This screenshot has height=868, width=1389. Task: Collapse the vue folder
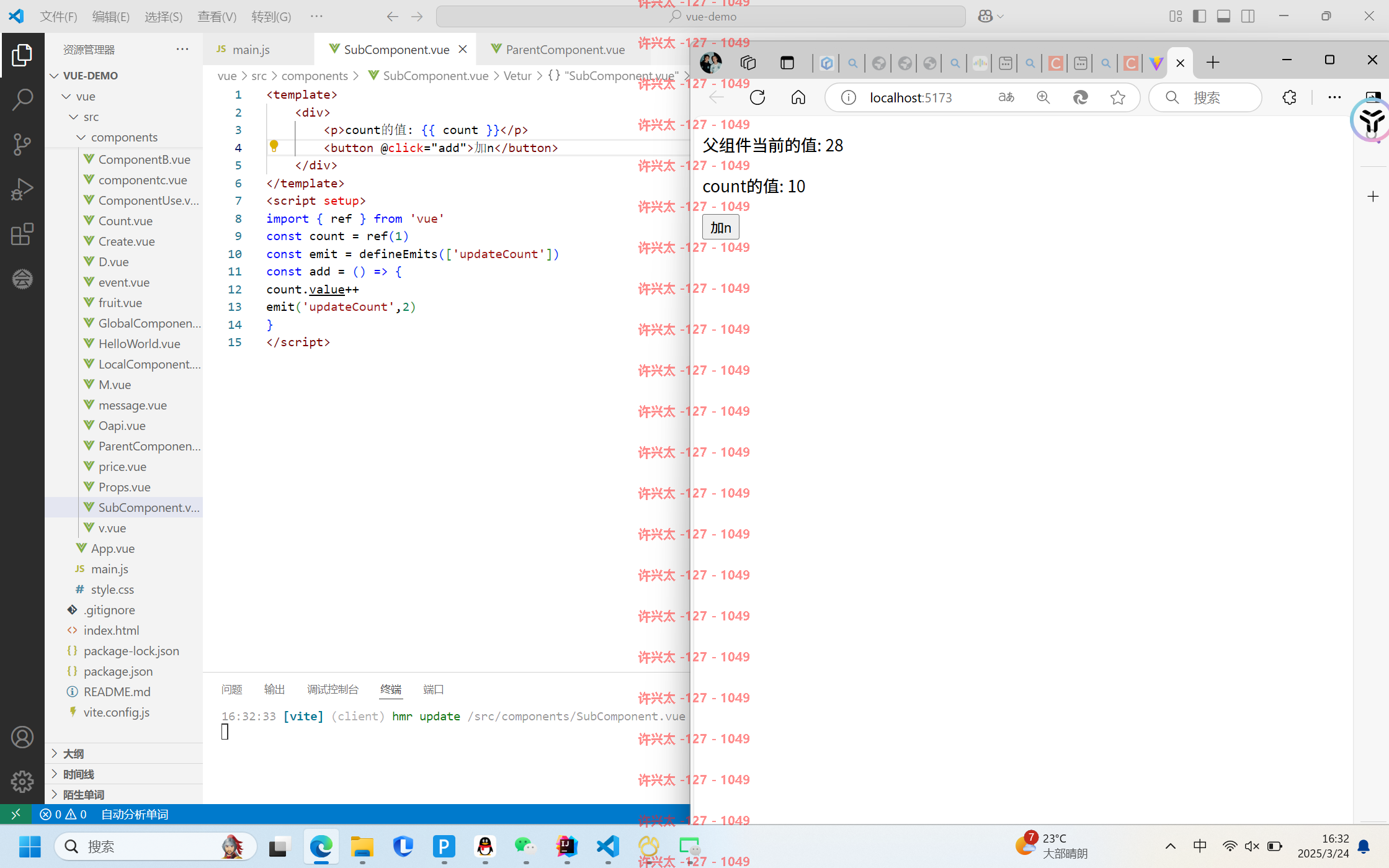coord(66,96)
